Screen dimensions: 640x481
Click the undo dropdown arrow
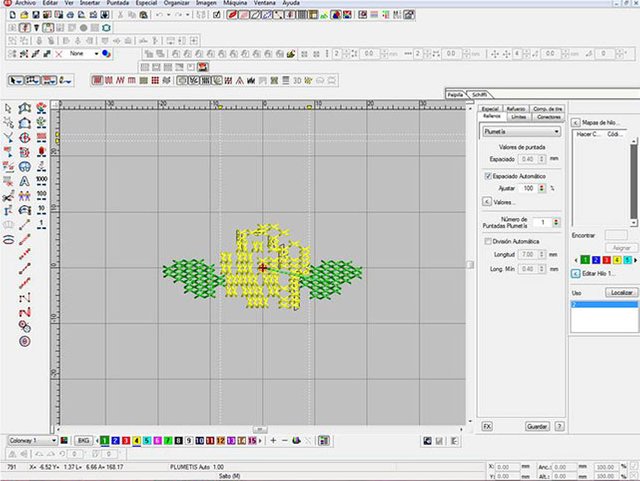point(169,15)
